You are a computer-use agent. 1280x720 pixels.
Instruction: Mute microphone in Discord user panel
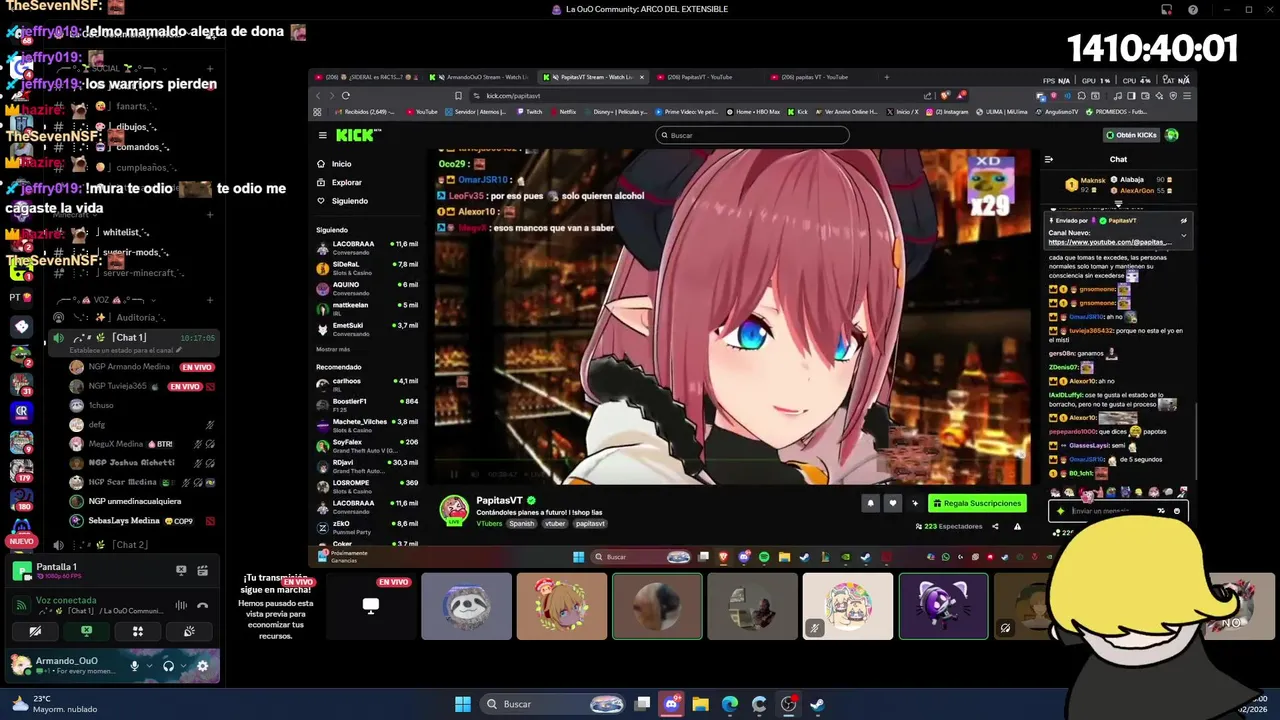point(134,665)
